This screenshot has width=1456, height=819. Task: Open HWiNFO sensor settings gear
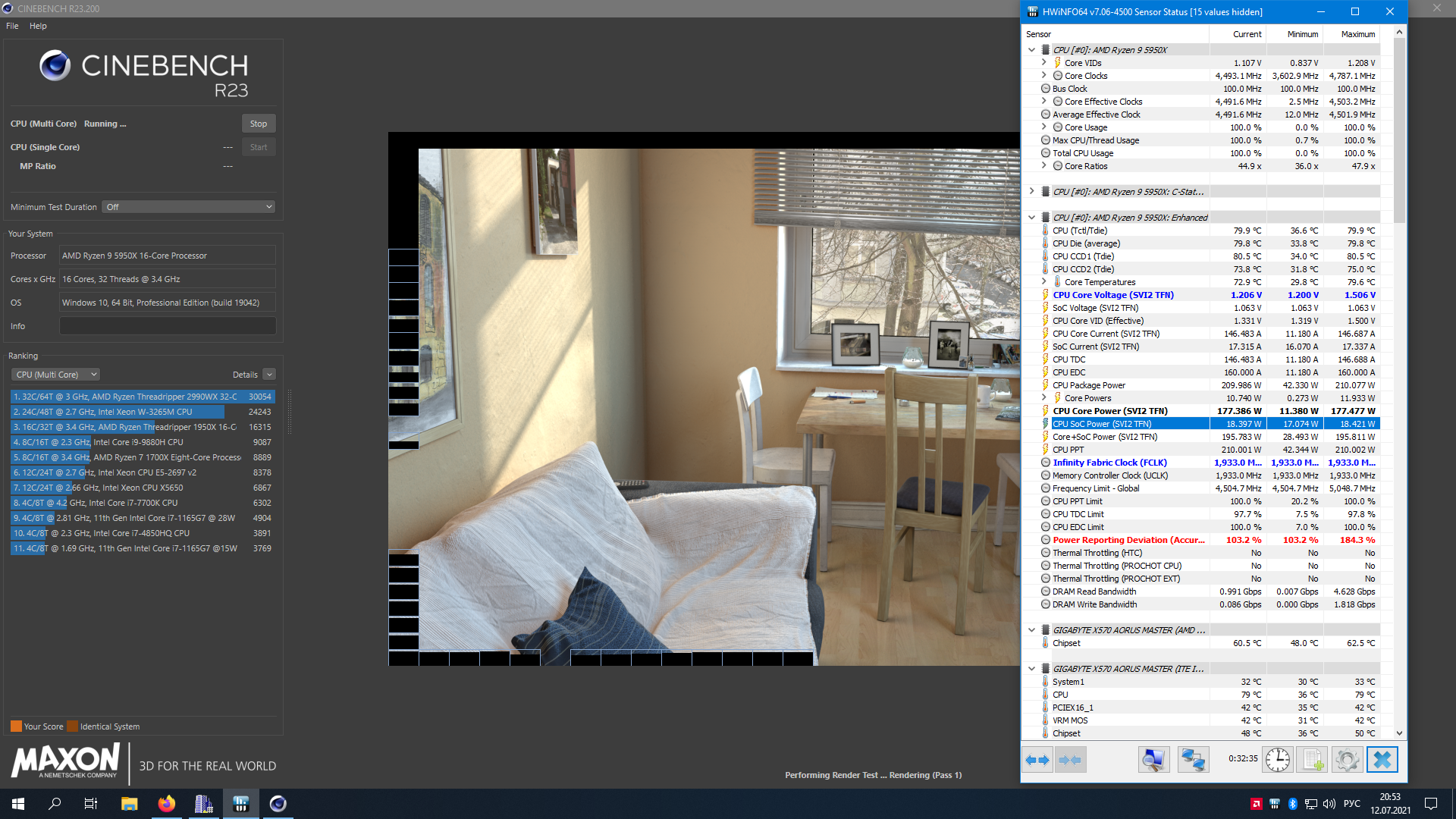coord(1347,759)
